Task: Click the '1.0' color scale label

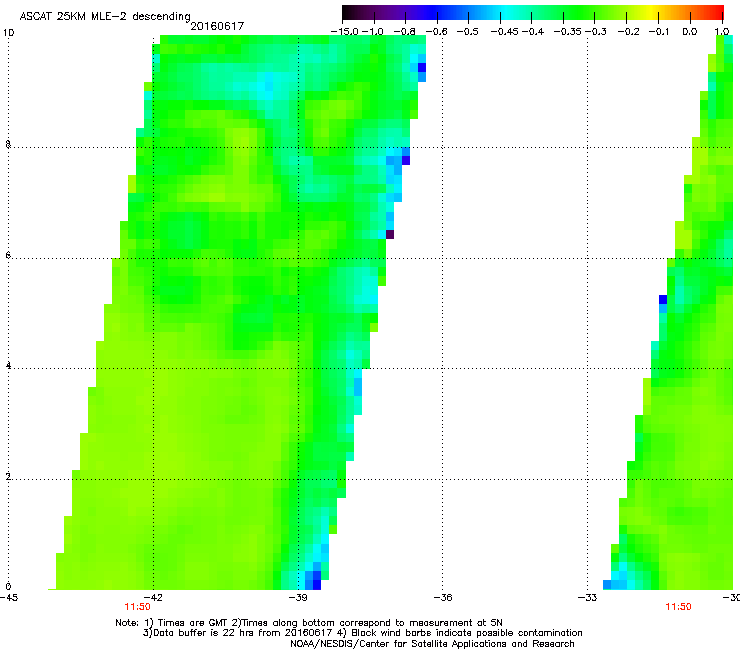Action: pyautogui.click(x=722, y=32)
